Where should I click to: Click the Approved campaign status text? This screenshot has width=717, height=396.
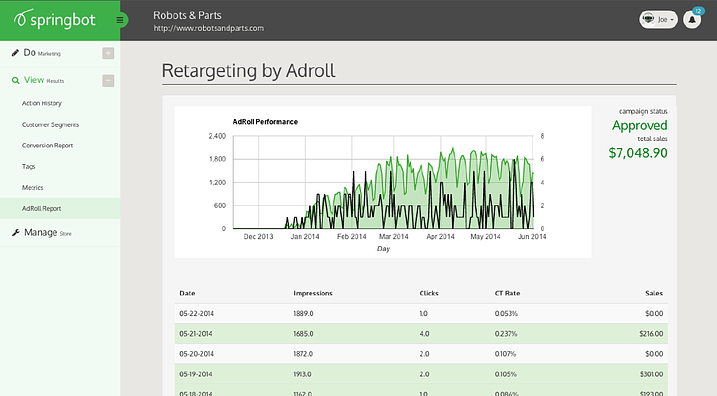coord(640,125)
